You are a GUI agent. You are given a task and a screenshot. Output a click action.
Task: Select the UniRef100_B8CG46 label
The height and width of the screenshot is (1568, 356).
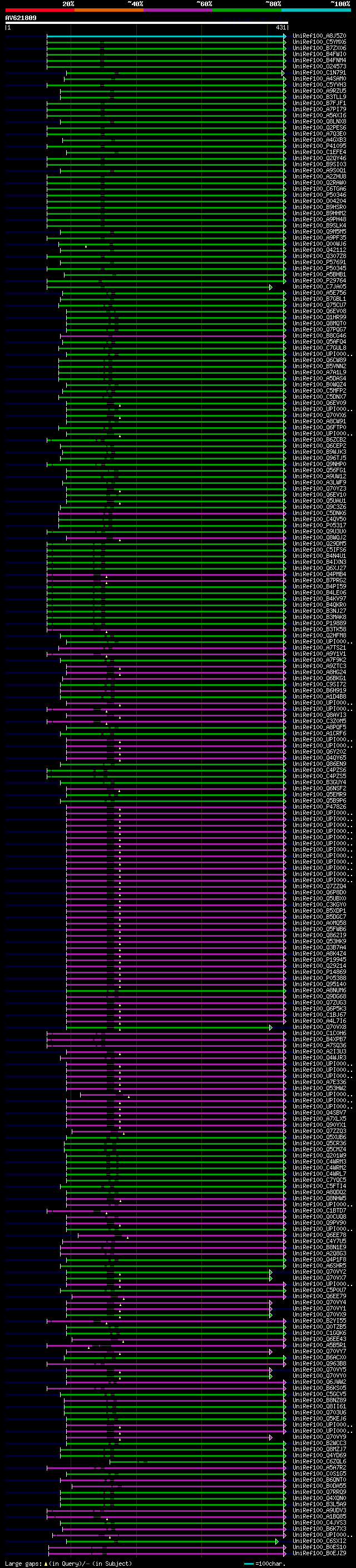[319, 335]
